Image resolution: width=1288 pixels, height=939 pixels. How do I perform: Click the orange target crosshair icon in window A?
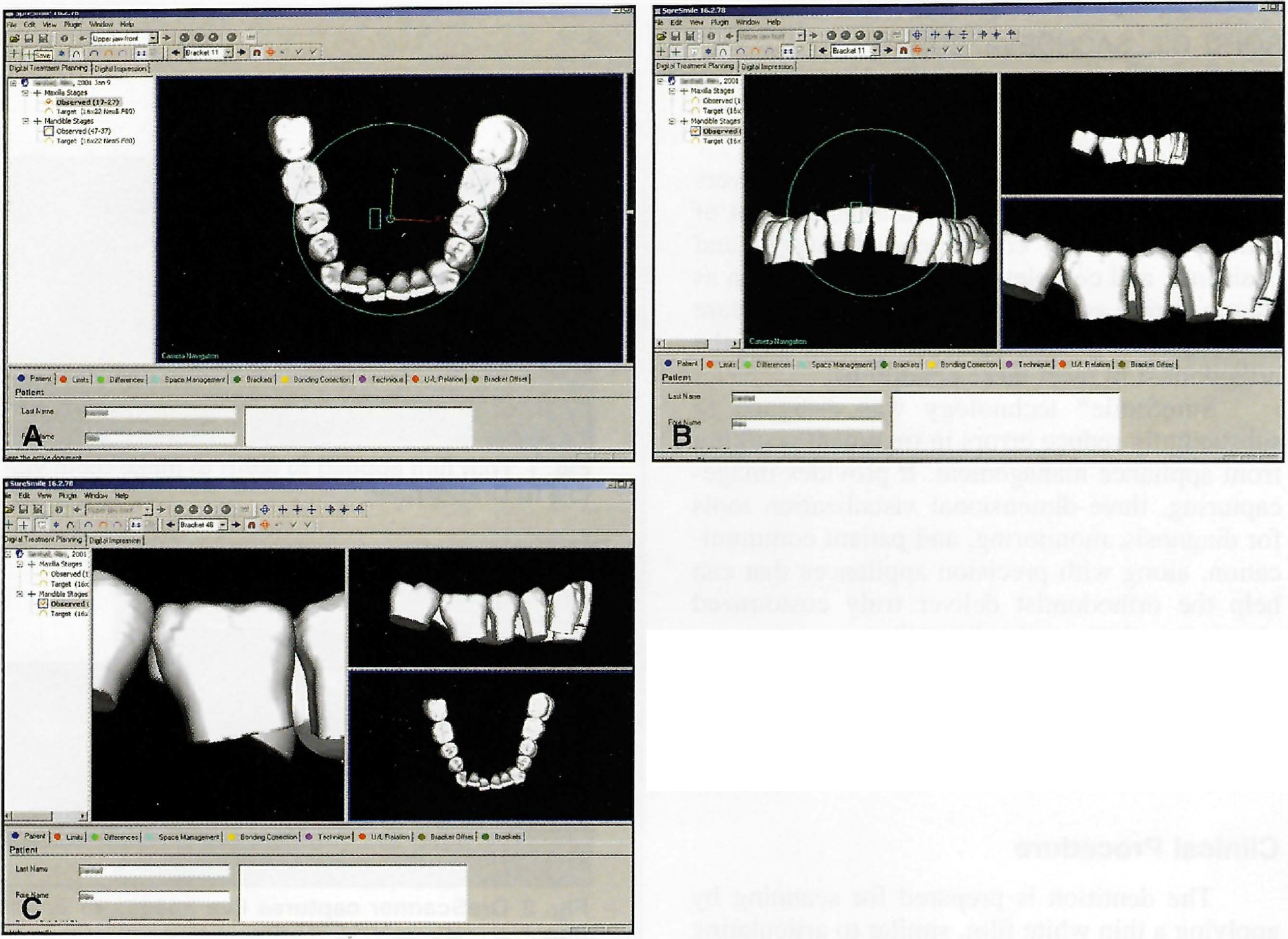270,53
